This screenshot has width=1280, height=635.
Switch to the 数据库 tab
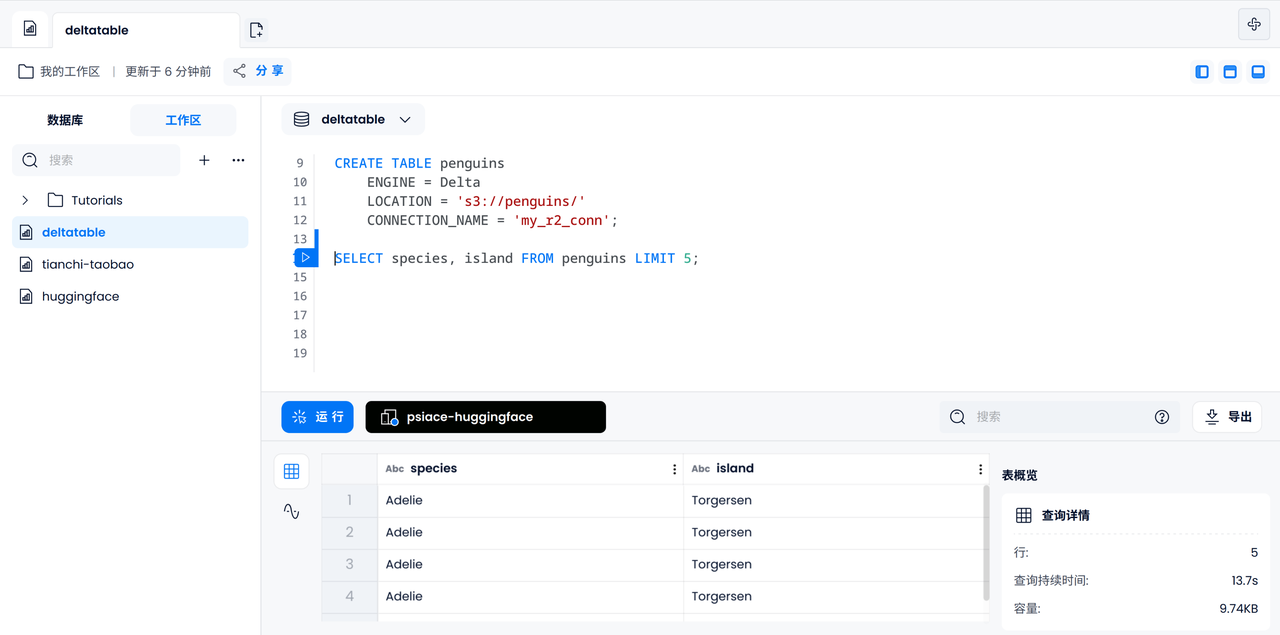[65, 120]
